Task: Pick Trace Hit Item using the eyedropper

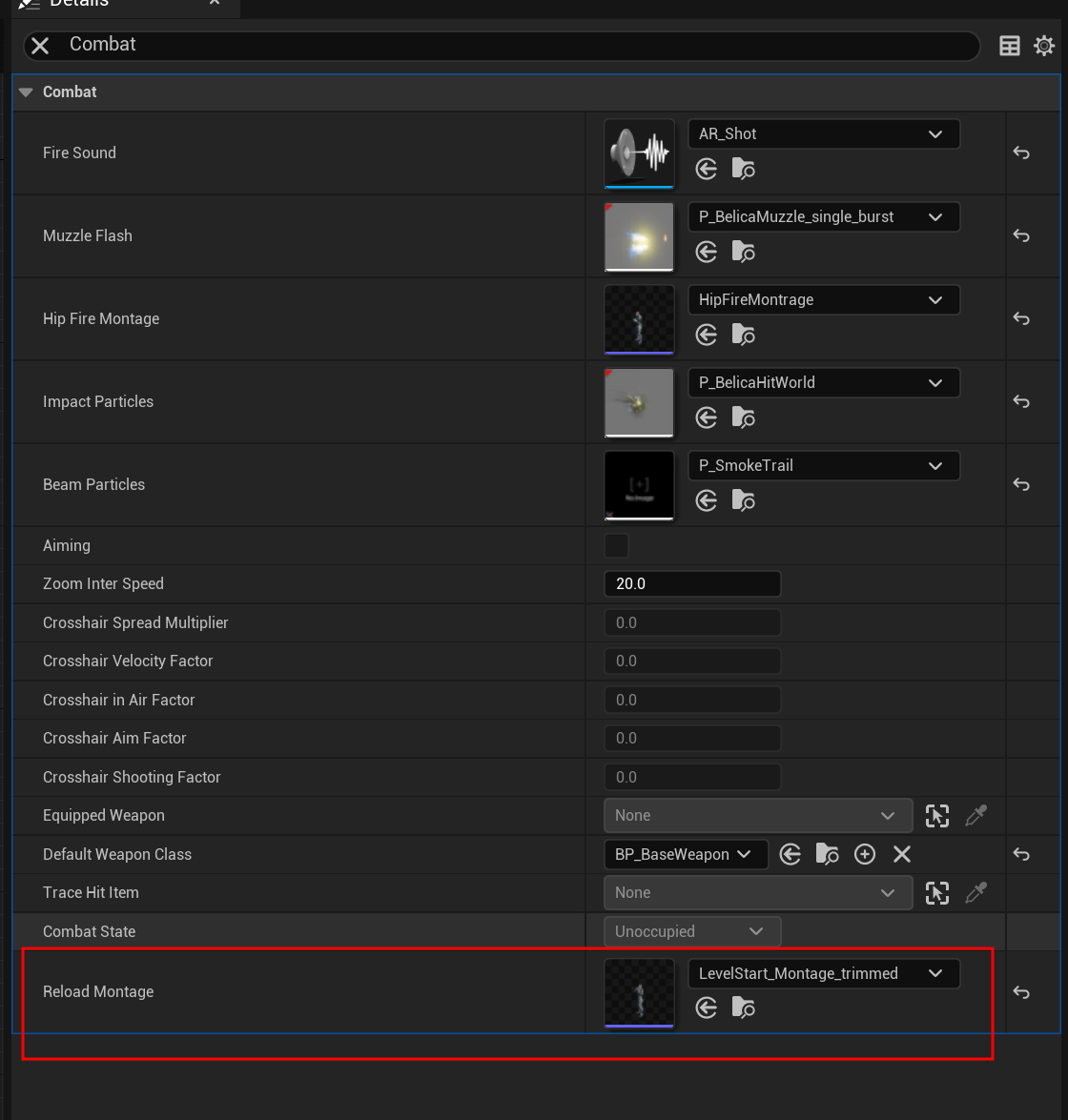Action: 976,893
